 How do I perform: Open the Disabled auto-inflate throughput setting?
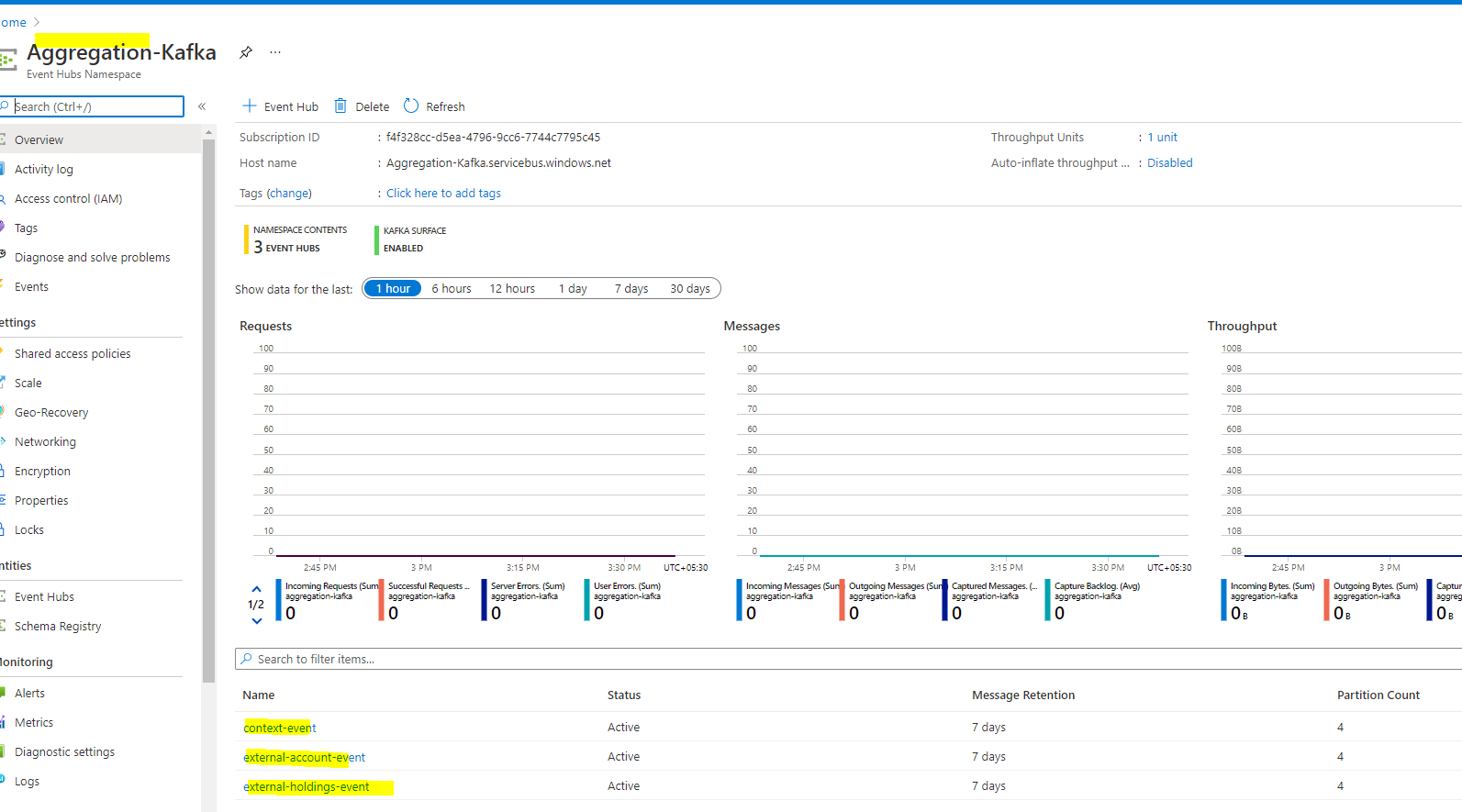click(x=1170, y=163)
